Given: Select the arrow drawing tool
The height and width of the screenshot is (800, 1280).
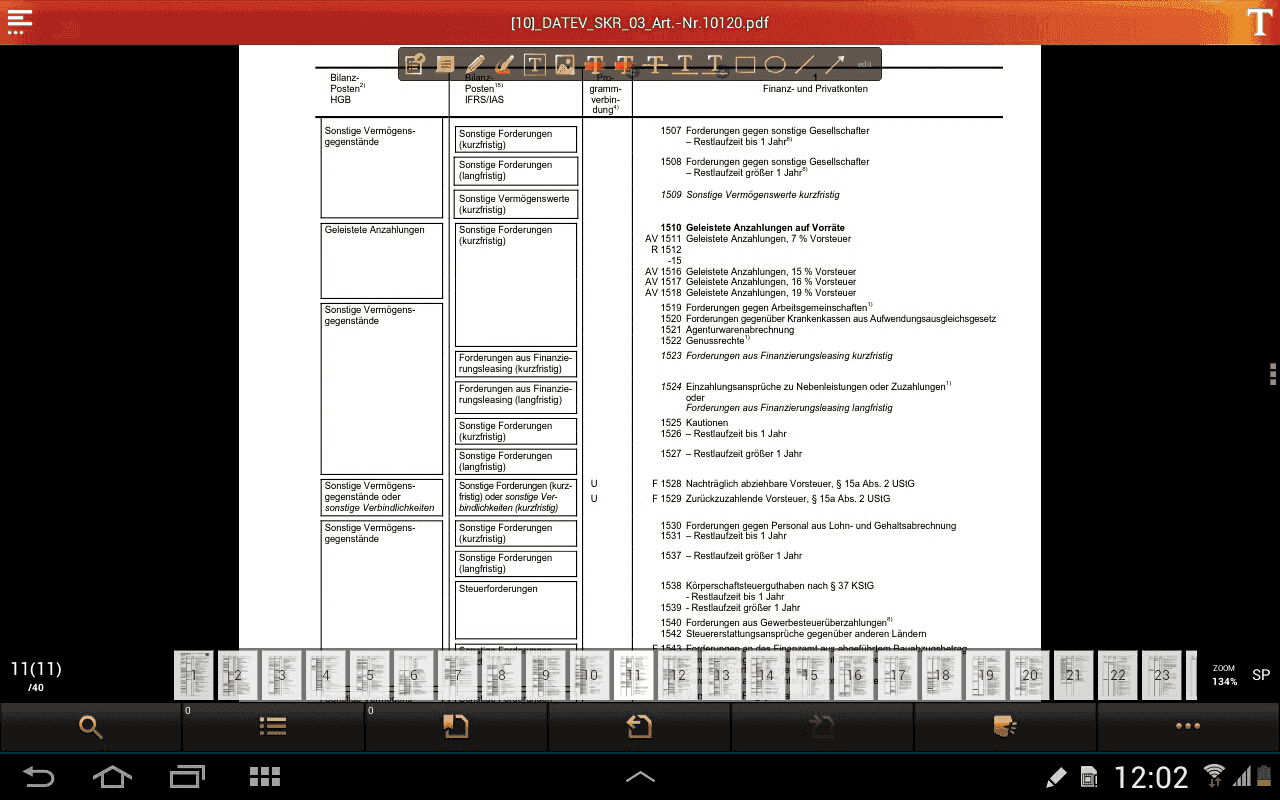Looking at the screenshot, I should (x=834, y=65).
